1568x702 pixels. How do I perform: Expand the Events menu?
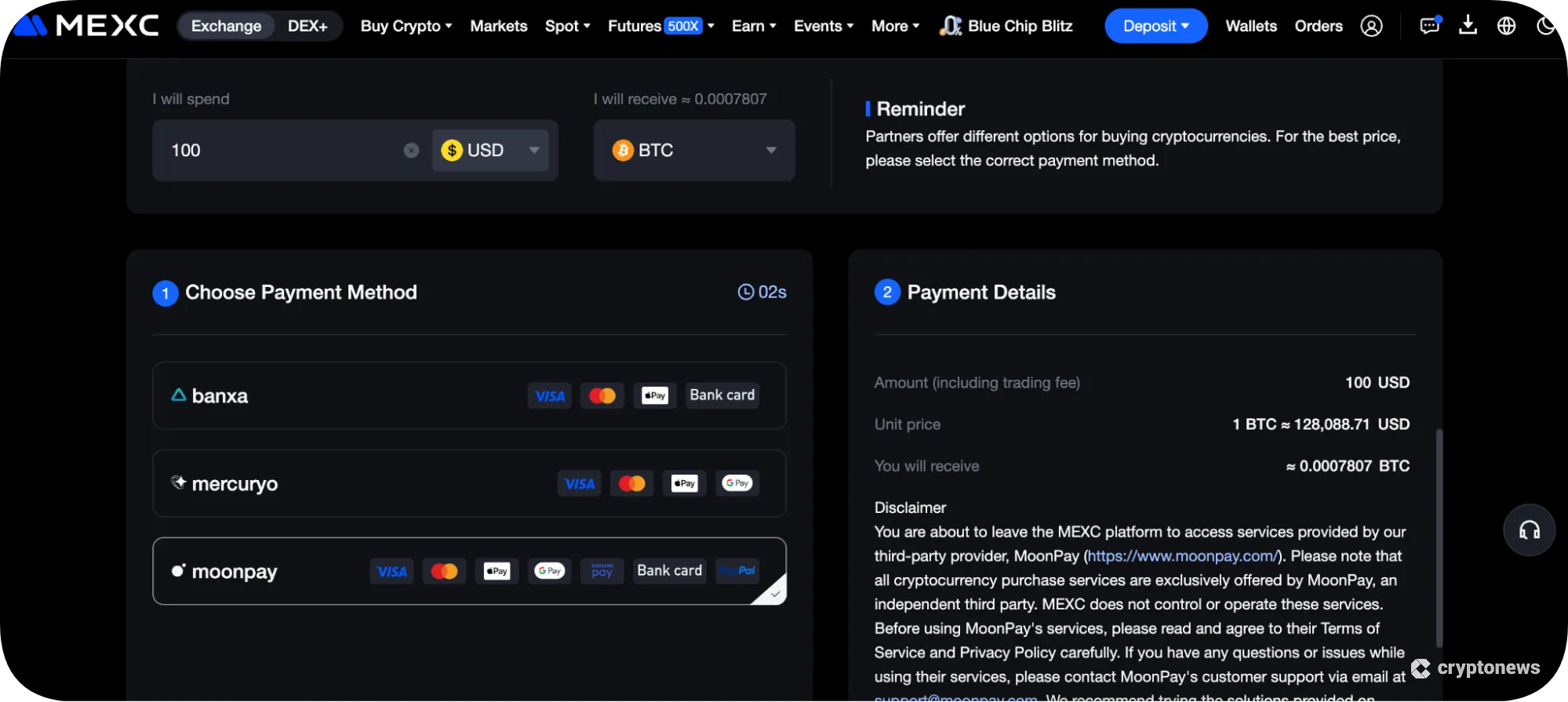tap(824, 26)
